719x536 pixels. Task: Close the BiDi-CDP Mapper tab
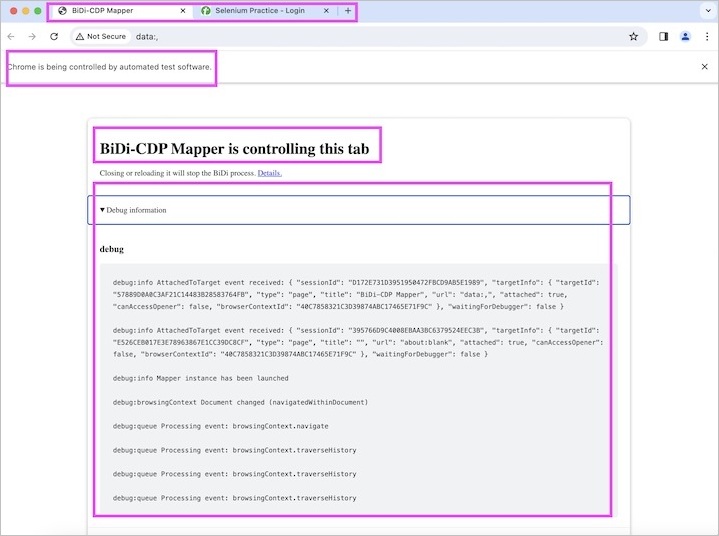point(183,11)
